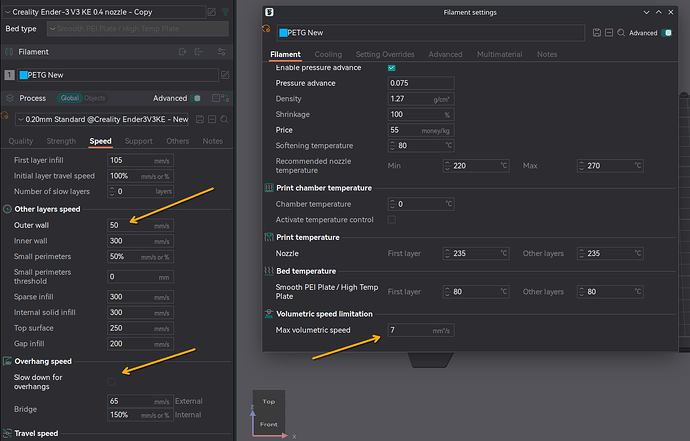Save filament preset in Filament settings dialog

[597, 32]
